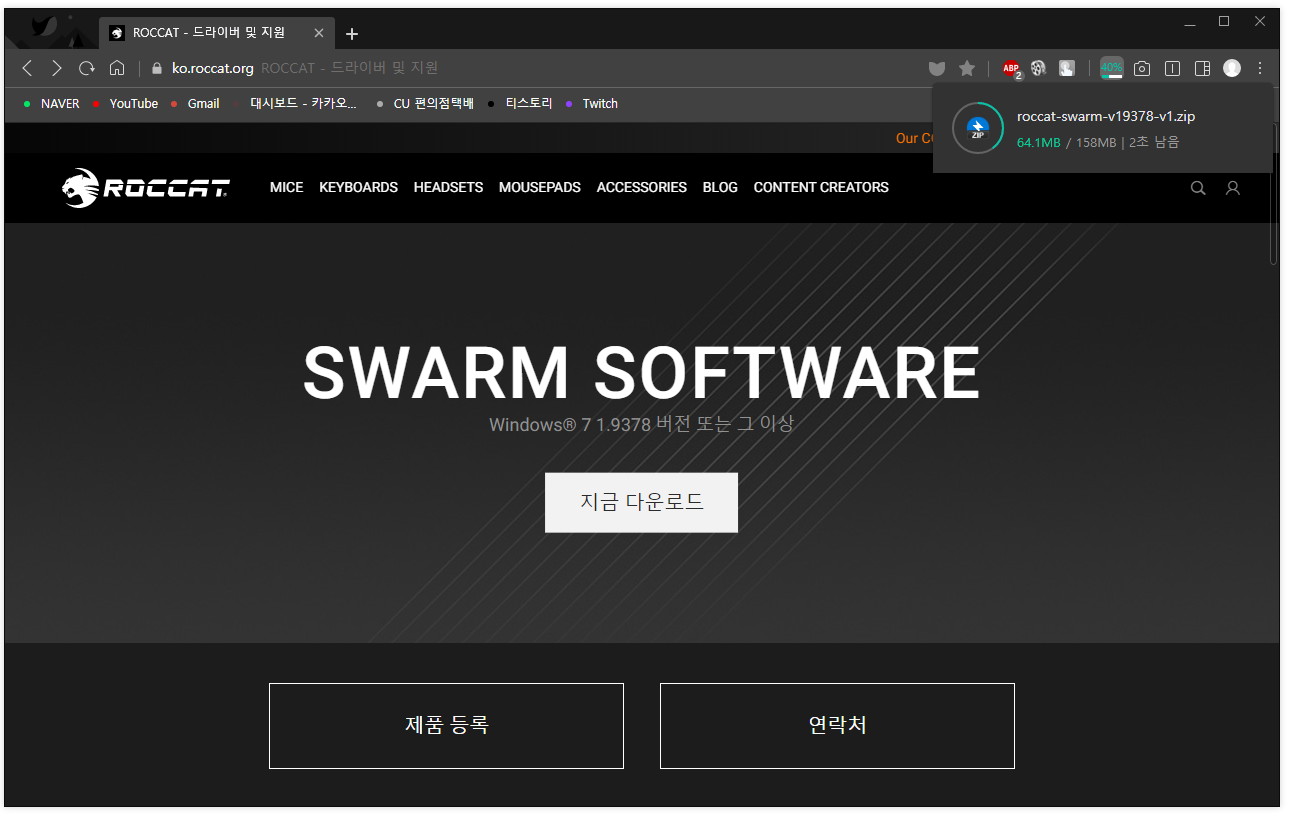Image resolution: width=1301 pixels, height=834 pixels.
Task: Click the ROCCAT logo
Action: [145, 188]
